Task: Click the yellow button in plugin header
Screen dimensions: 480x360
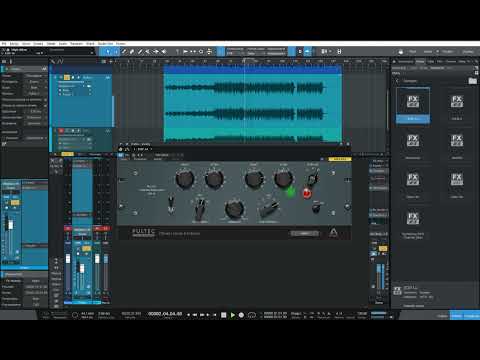Action: click(x=340, y=159)
